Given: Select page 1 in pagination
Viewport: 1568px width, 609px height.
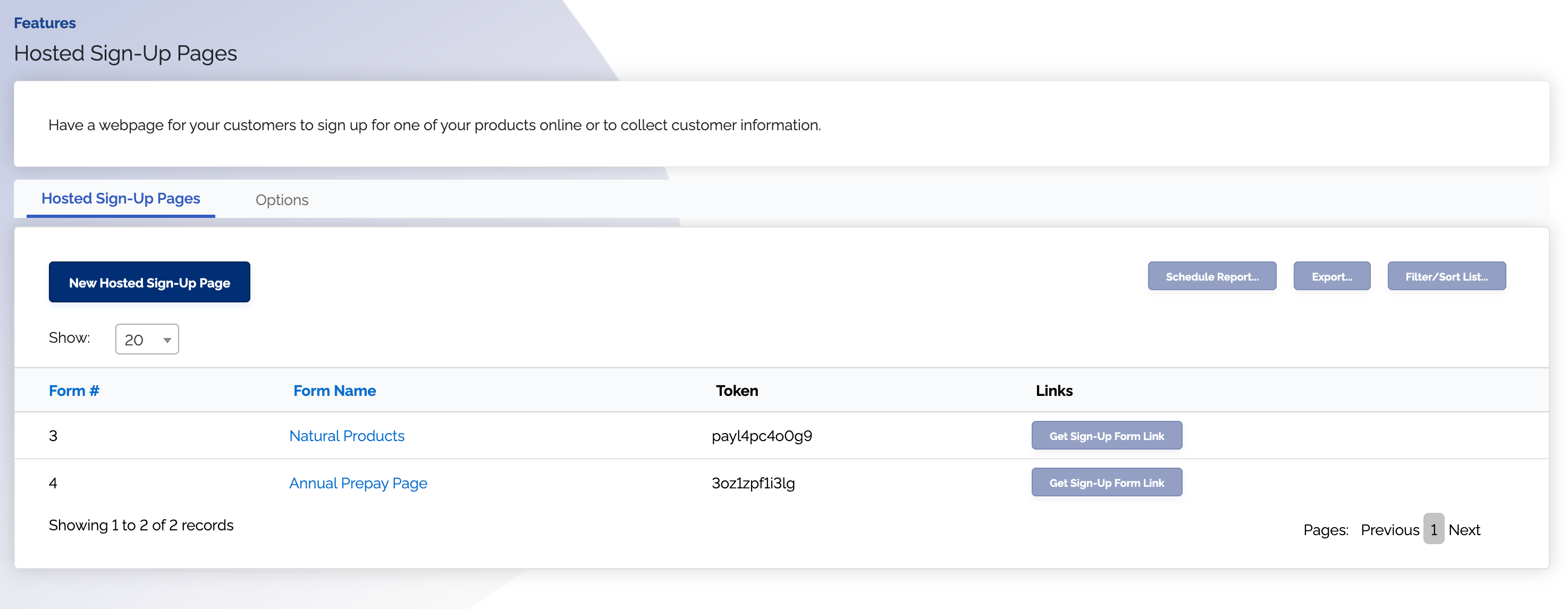Looking at the screenshot, I should click(x=1434, y=529).
